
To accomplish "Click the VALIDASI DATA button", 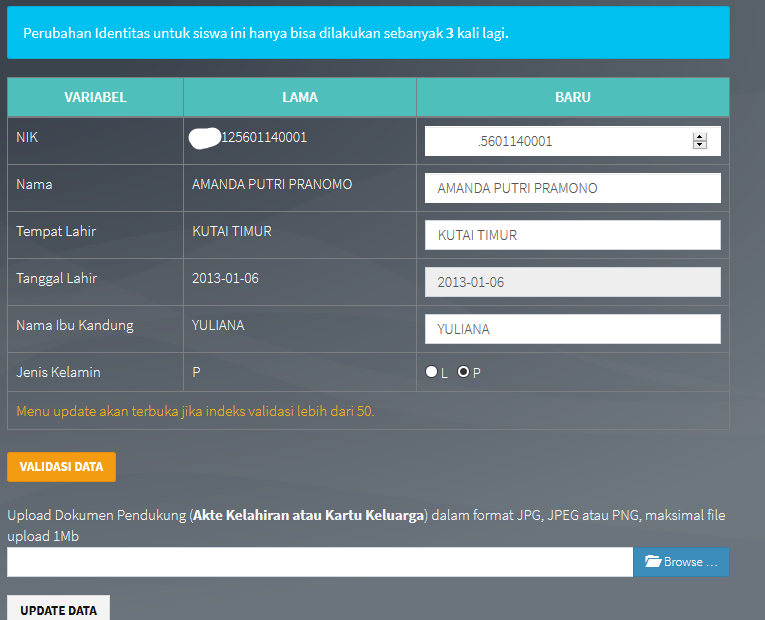I will point(61,467).
